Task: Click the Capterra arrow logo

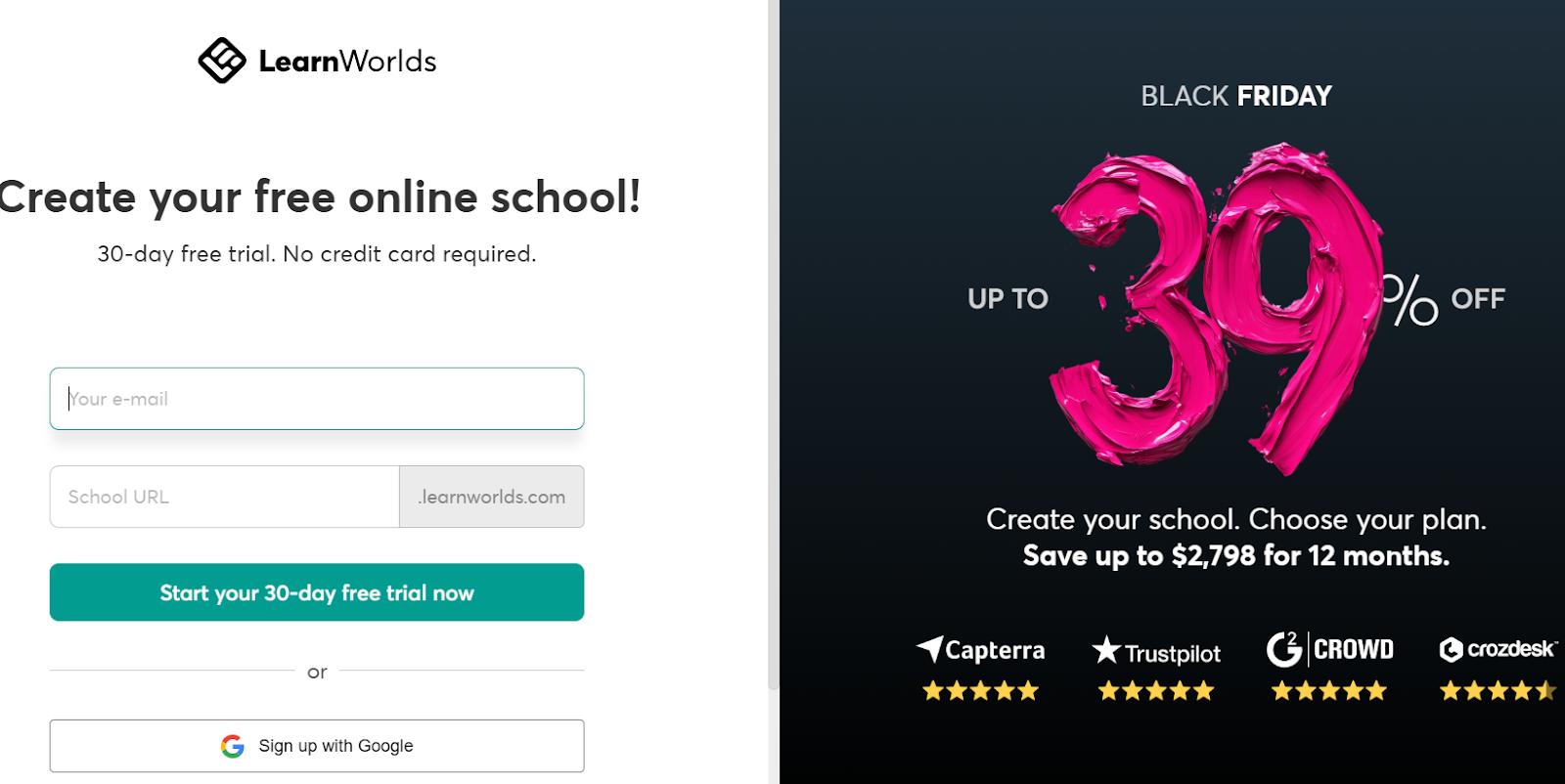Action: click(930, 648)
